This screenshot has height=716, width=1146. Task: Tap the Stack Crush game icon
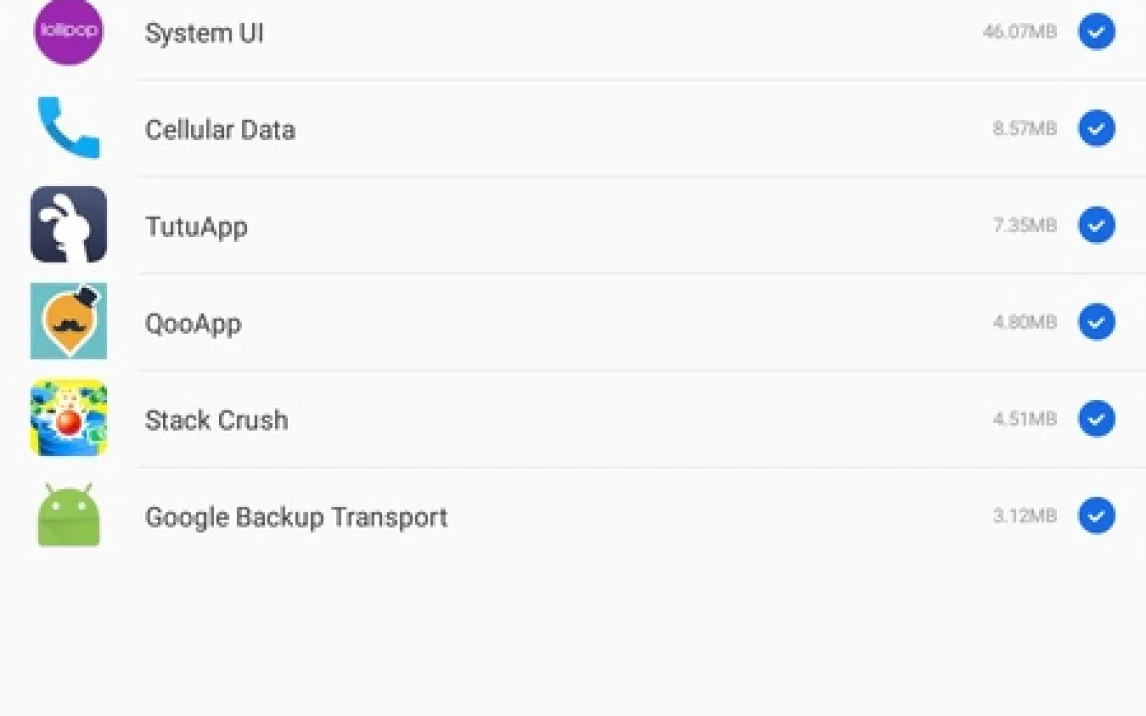(68, 418)
